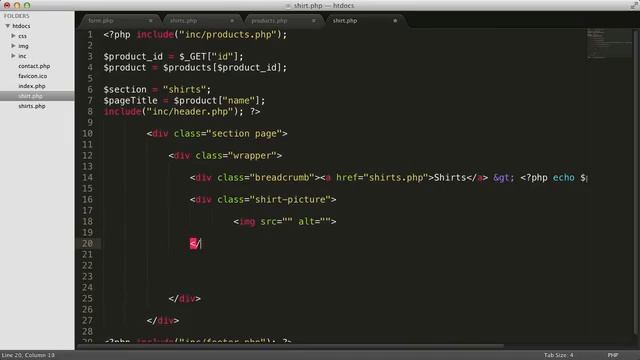
Task: Click class="shirt-picture" div on line 16
Action: pyautogui.click(x=263, y=200)
